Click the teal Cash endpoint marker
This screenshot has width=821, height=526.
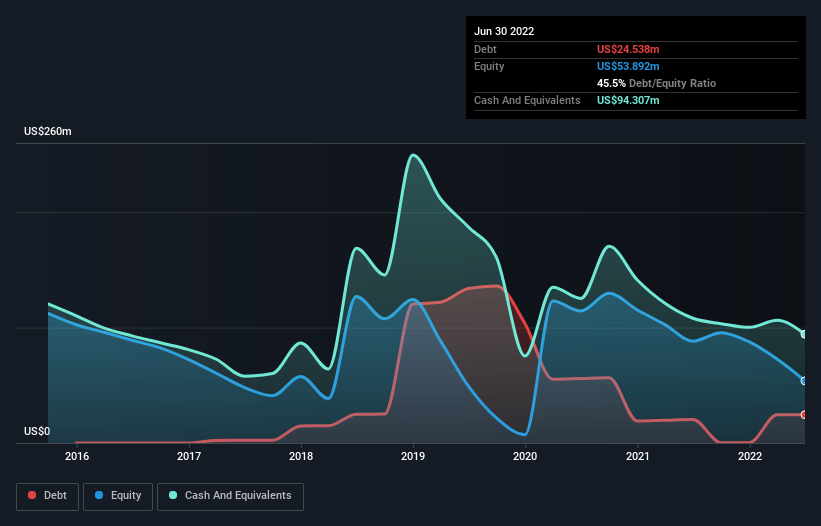coord(804,334)
